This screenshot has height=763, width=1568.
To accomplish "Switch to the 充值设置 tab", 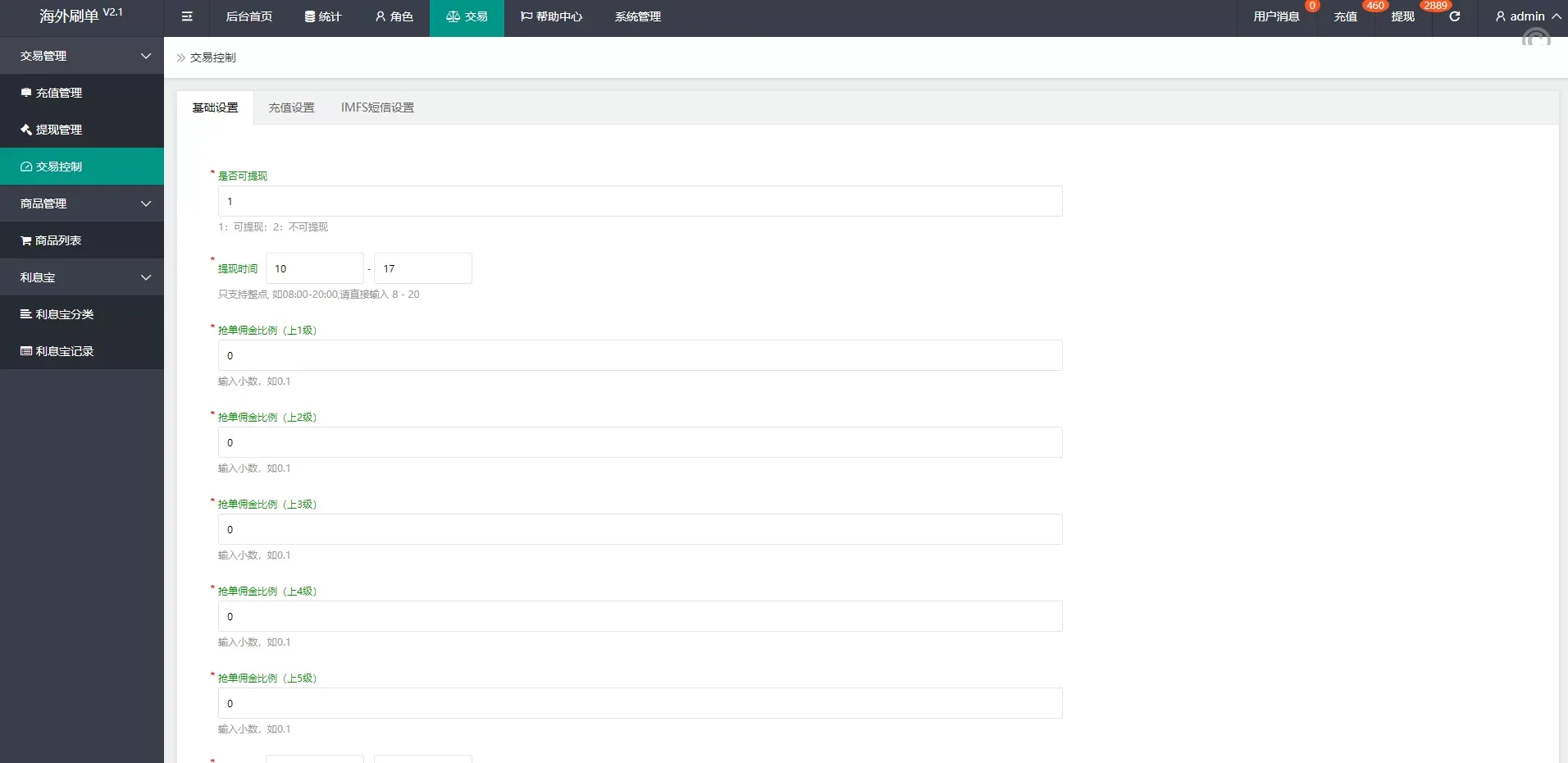I will click(x=291, y=107).
